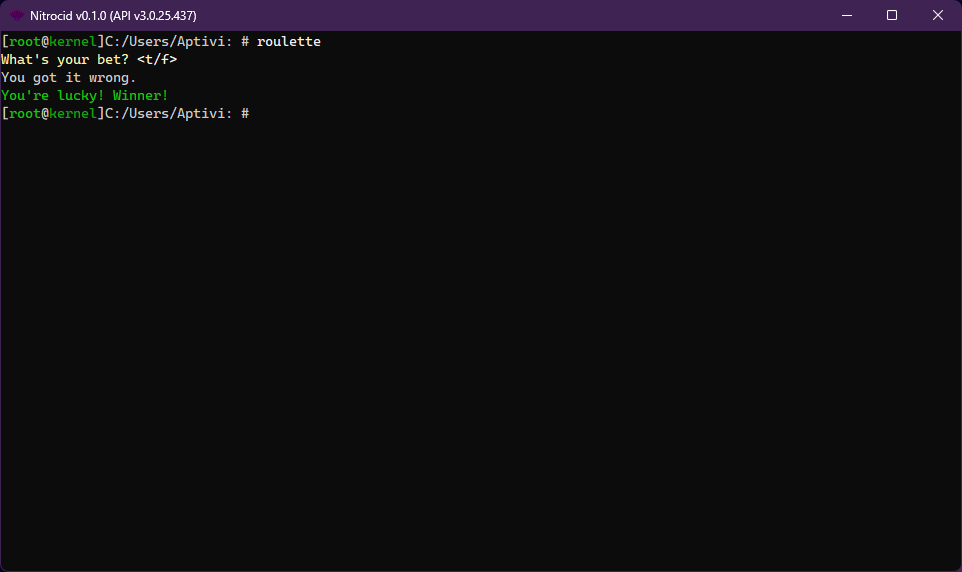Close the Nitrocid window
962x572 pixels.
click(937, 15)
